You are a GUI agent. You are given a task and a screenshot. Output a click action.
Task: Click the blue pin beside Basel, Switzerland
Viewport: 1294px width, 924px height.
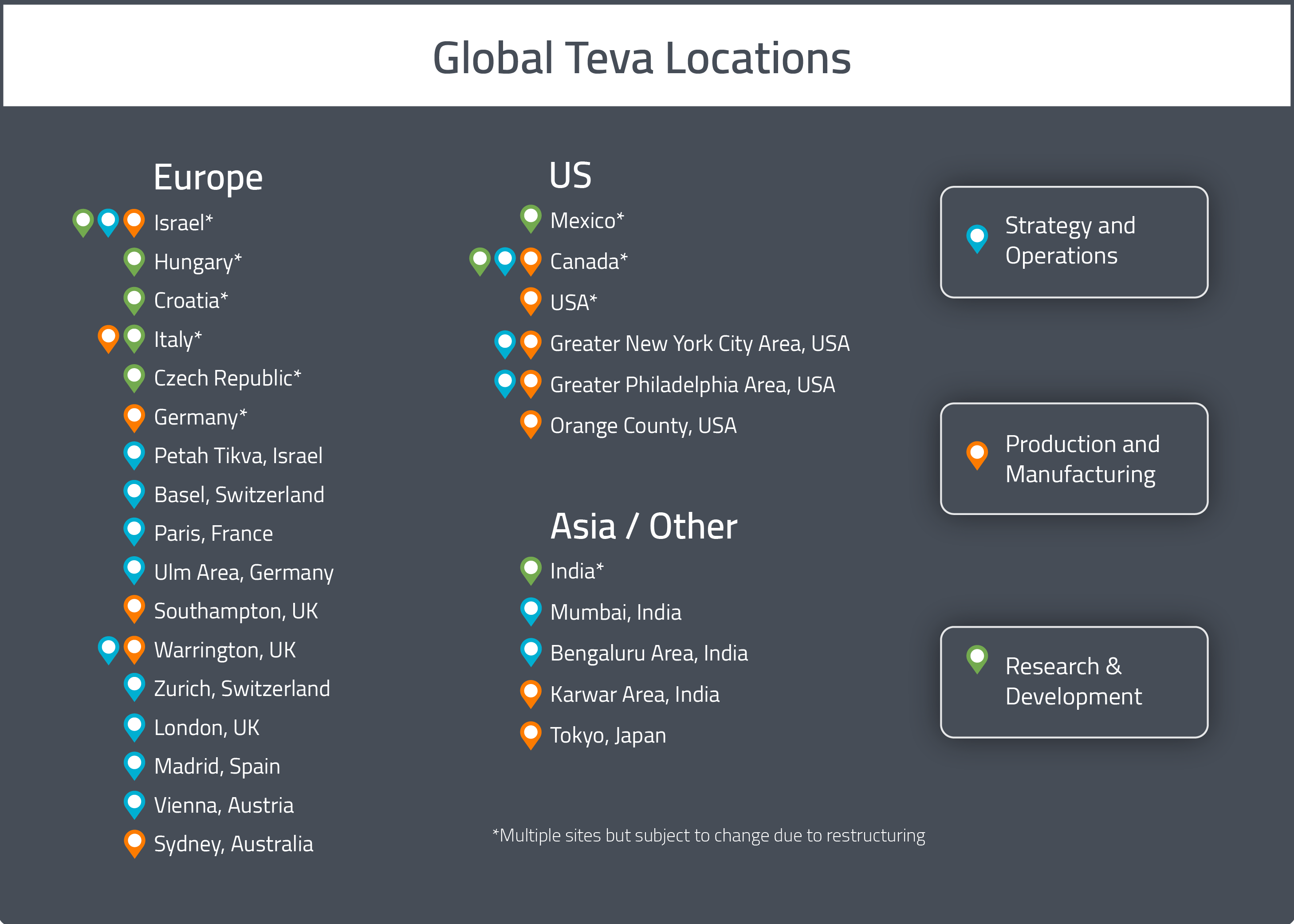(x=134, y=495)
